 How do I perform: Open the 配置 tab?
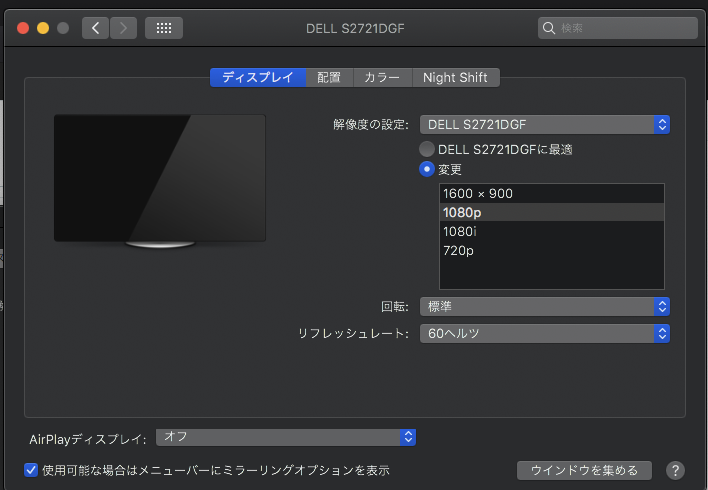(329, 77)
